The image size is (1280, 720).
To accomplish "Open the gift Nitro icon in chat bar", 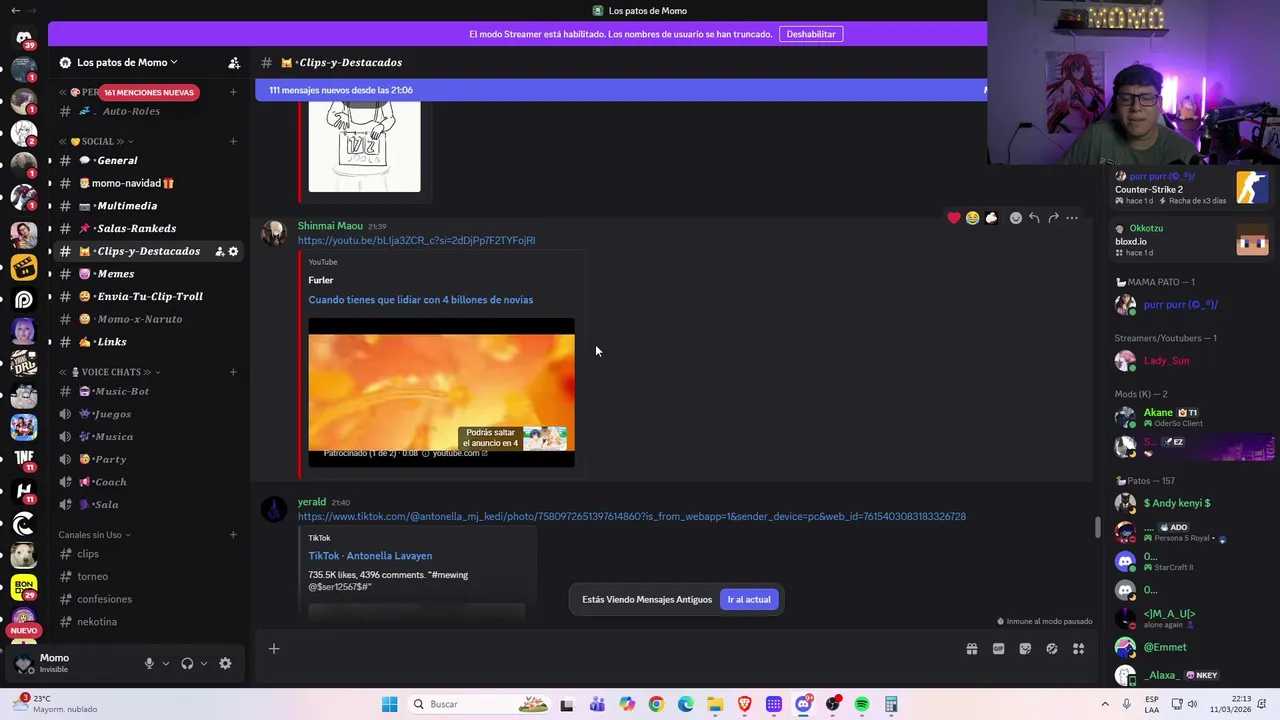I will click(x=971, y=649).
